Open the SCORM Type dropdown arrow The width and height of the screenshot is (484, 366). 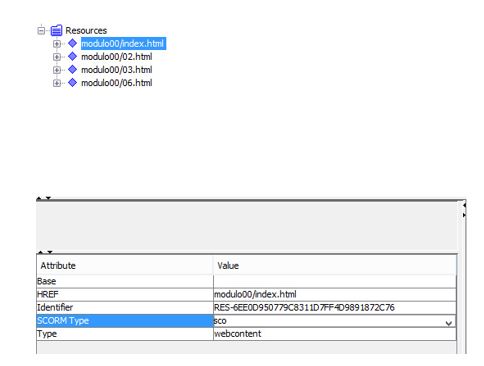[x=449, y=323]
